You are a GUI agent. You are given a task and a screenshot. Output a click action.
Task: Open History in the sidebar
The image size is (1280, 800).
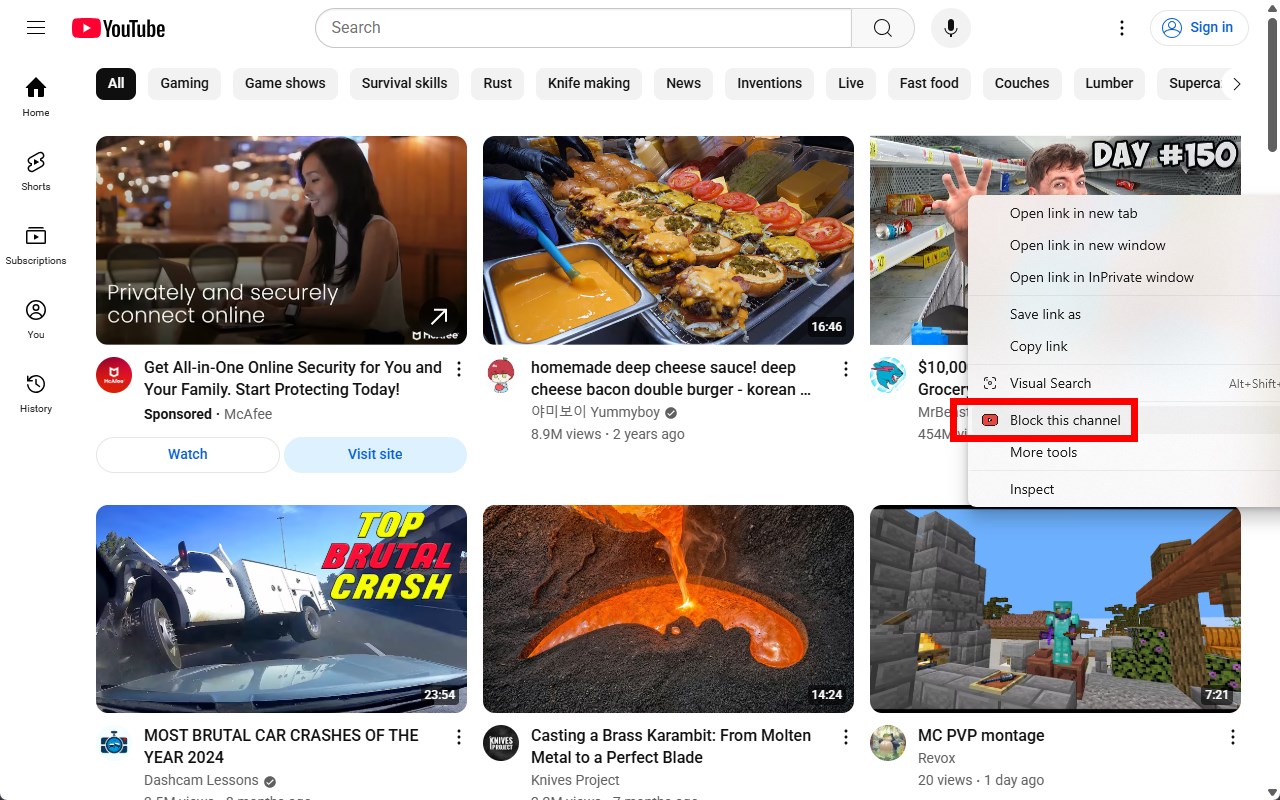36,392
